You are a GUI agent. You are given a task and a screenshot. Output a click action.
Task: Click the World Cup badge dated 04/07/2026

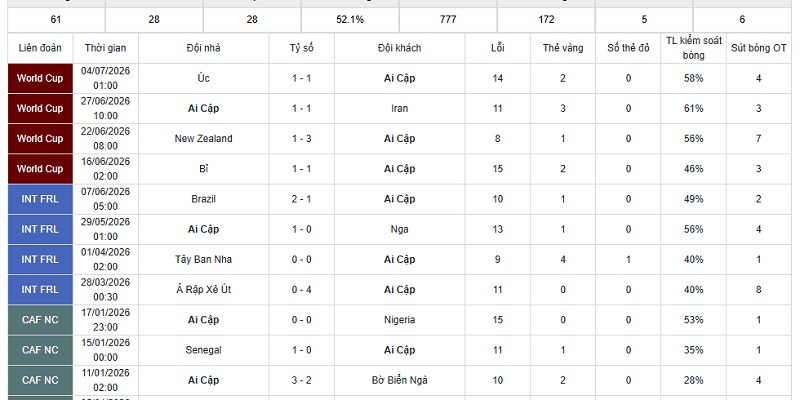point(40,78)
